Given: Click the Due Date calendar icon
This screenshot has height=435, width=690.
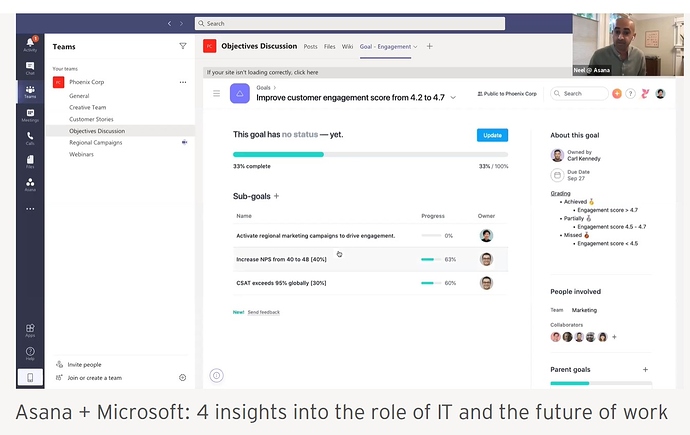Looking at the screenshot, I should [557, 175].
